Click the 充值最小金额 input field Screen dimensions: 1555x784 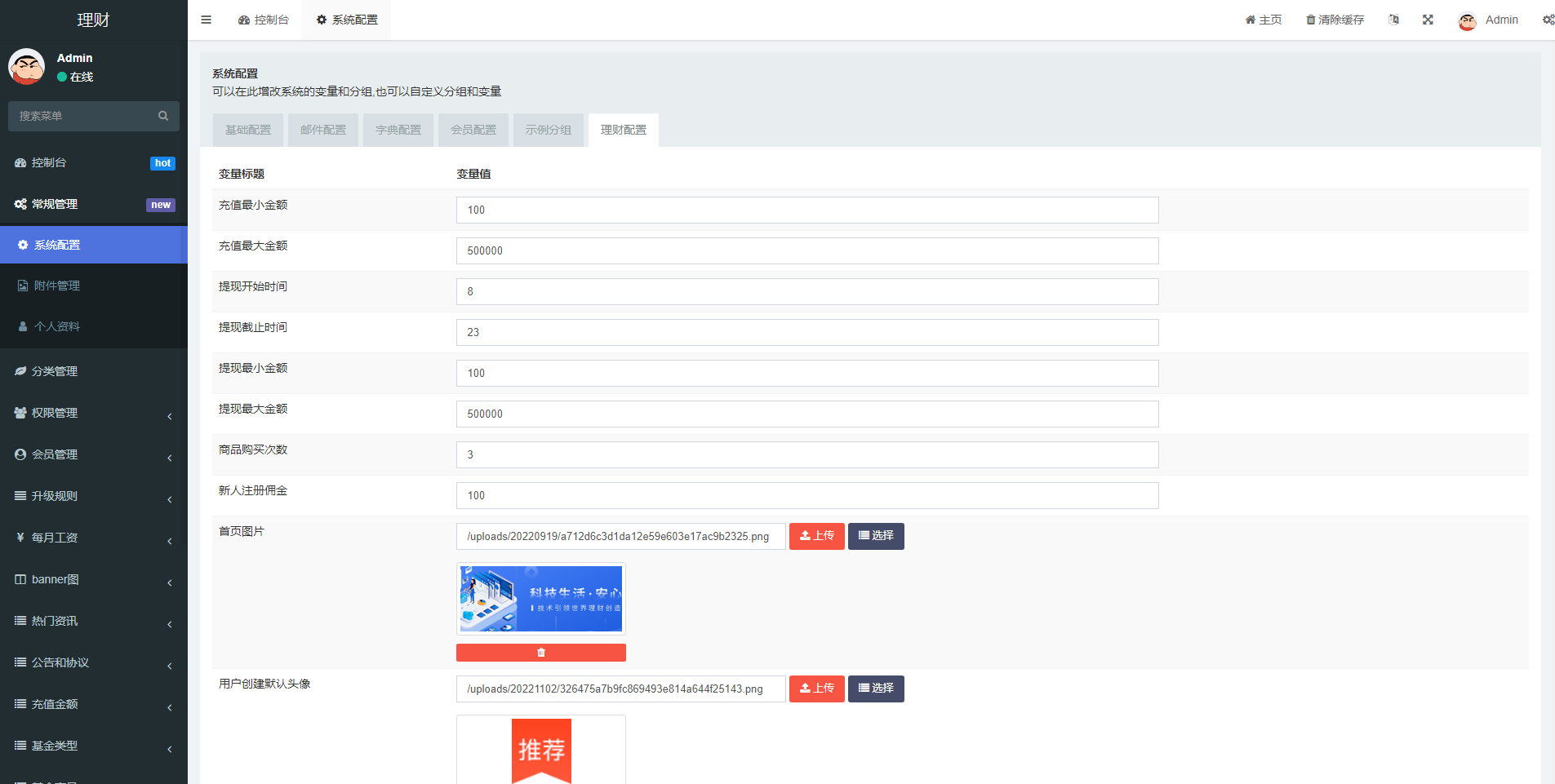806,210
